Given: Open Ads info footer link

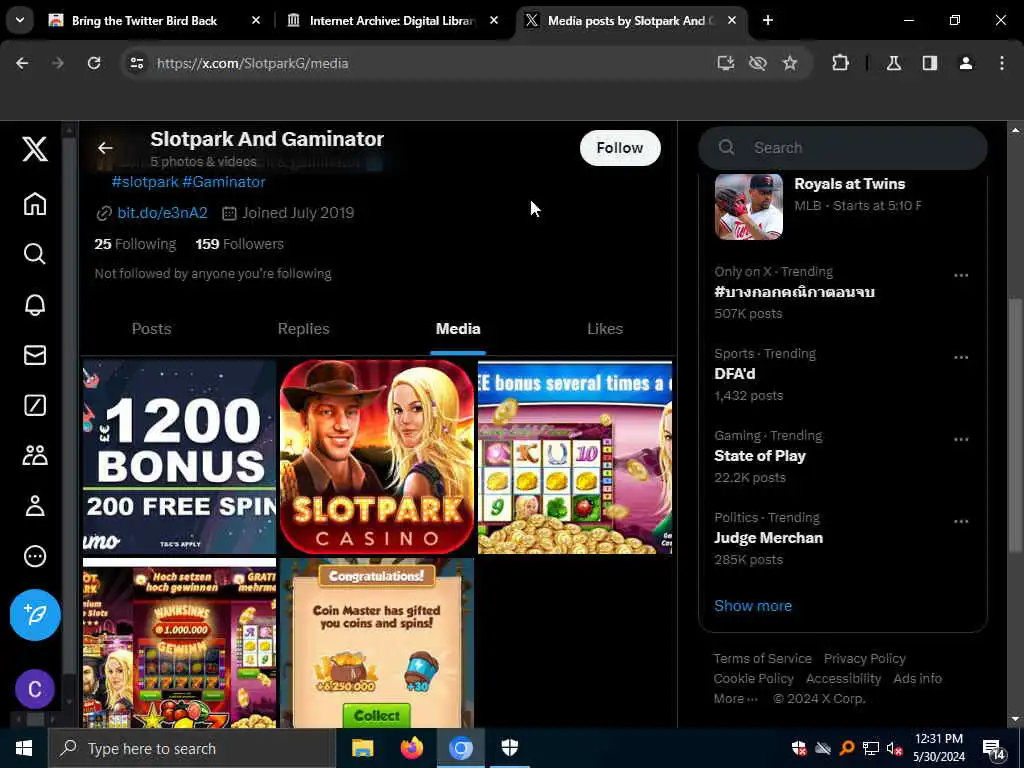Looking at the screenshot, I should pyautogui.click(x=918, y=679).
